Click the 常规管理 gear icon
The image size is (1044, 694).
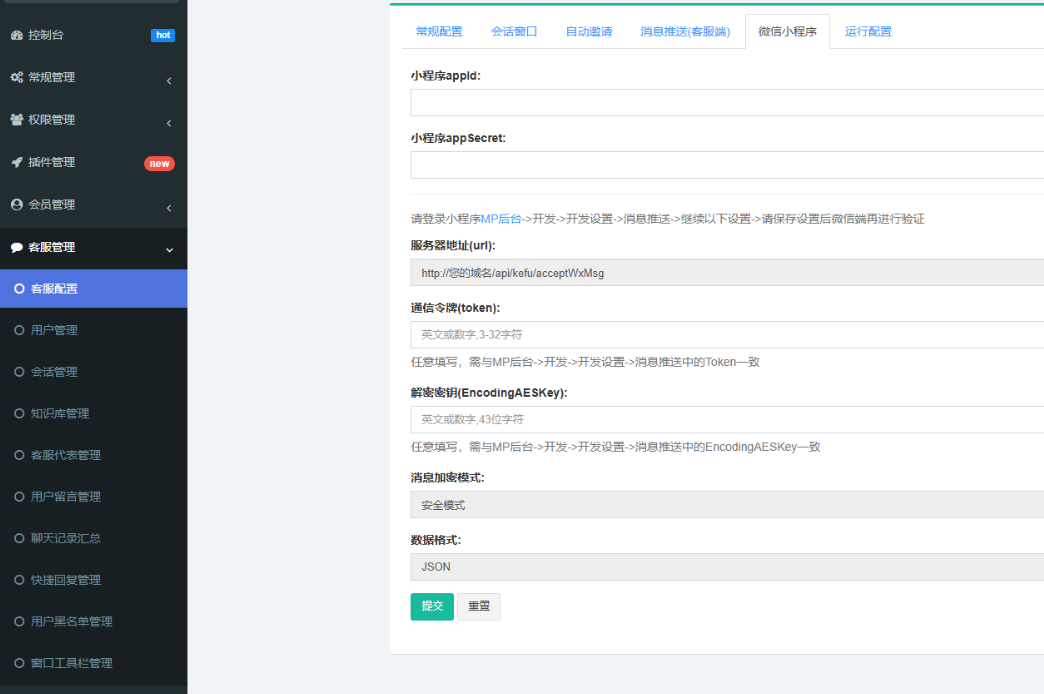(15, 77)
